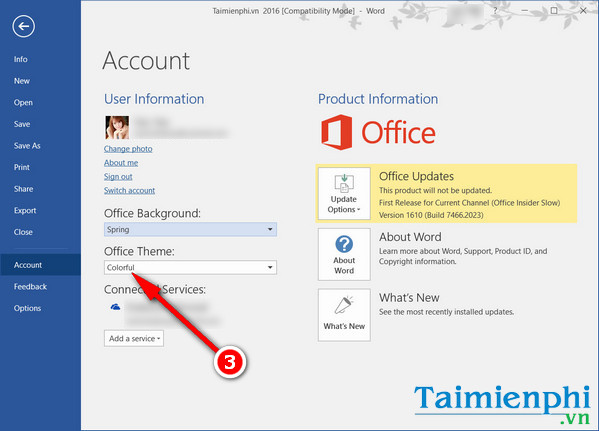Select Open in the sidebar
The height and width of the screenshot is (431, 599).
pyautogui.click(x=23, y=102)
